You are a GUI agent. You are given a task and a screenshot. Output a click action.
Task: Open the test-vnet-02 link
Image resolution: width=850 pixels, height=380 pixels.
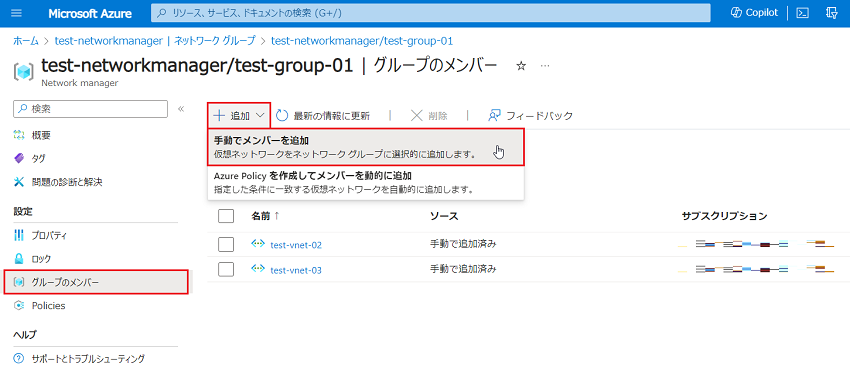pyautogui.click(x=296, y=245)
